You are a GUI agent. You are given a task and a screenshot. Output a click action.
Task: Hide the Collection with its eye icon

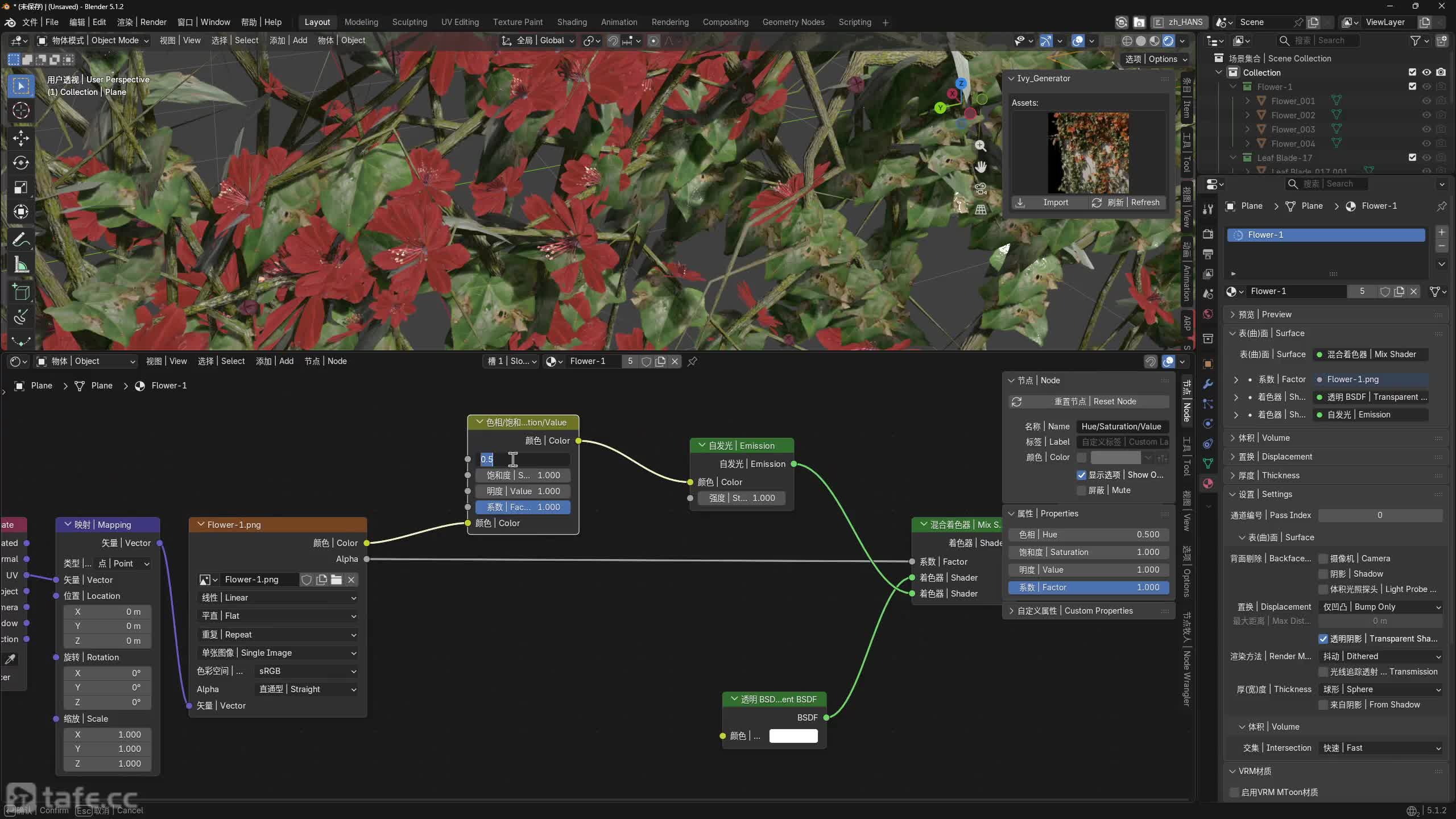(1426, 72)
